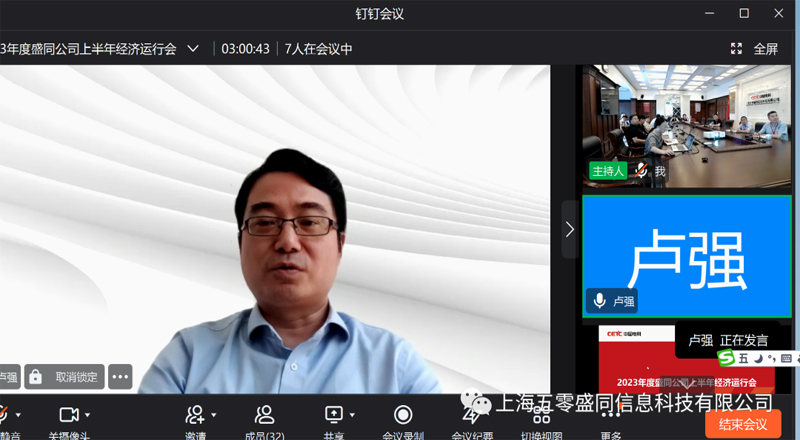Click the muted microphone icon beside 主持人
Screen dimensions: 800x440
[640, 171]
